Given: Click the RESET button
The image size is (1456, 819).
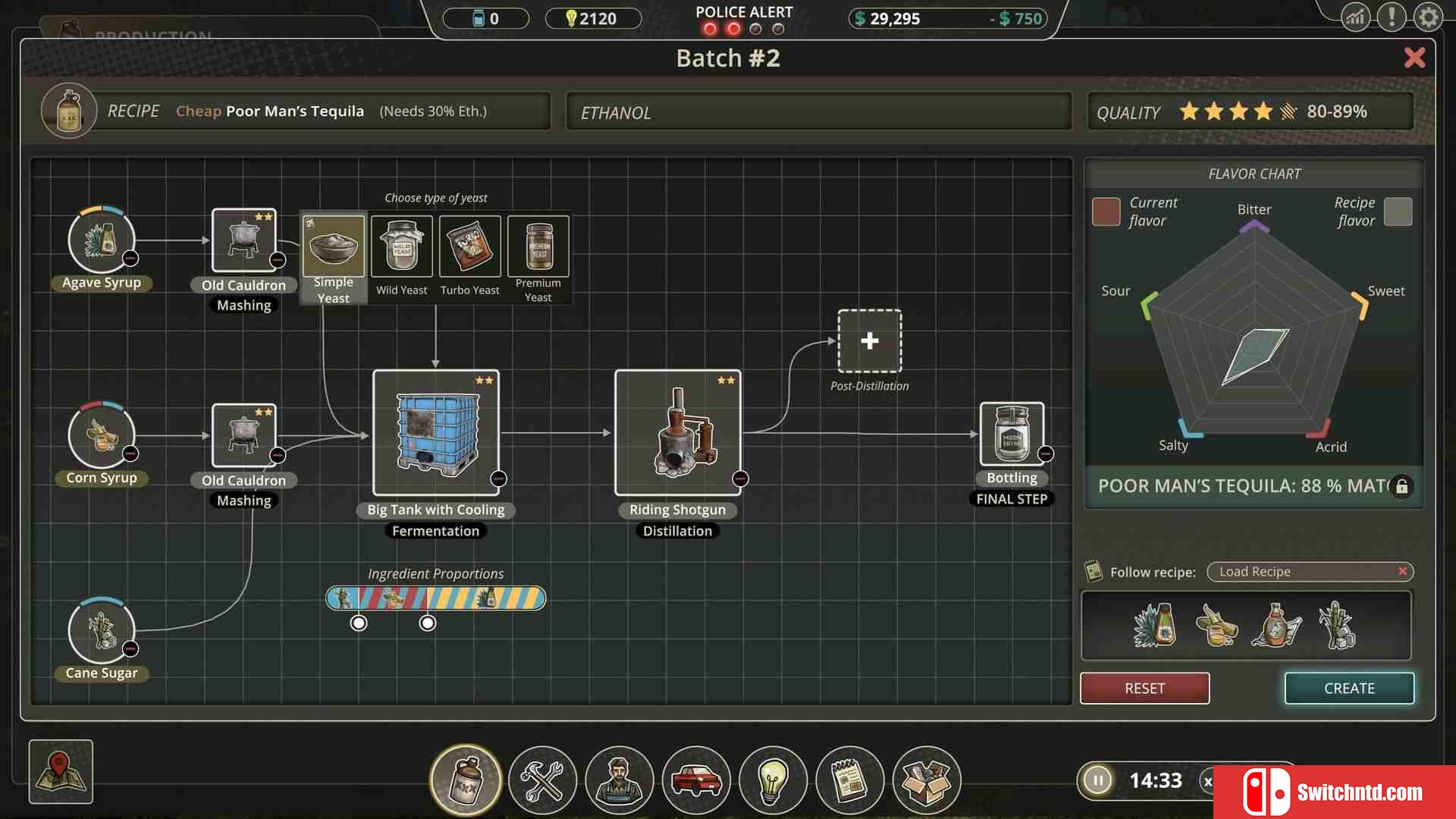Looking at the screenshot, I should [x=1144, y=688].
